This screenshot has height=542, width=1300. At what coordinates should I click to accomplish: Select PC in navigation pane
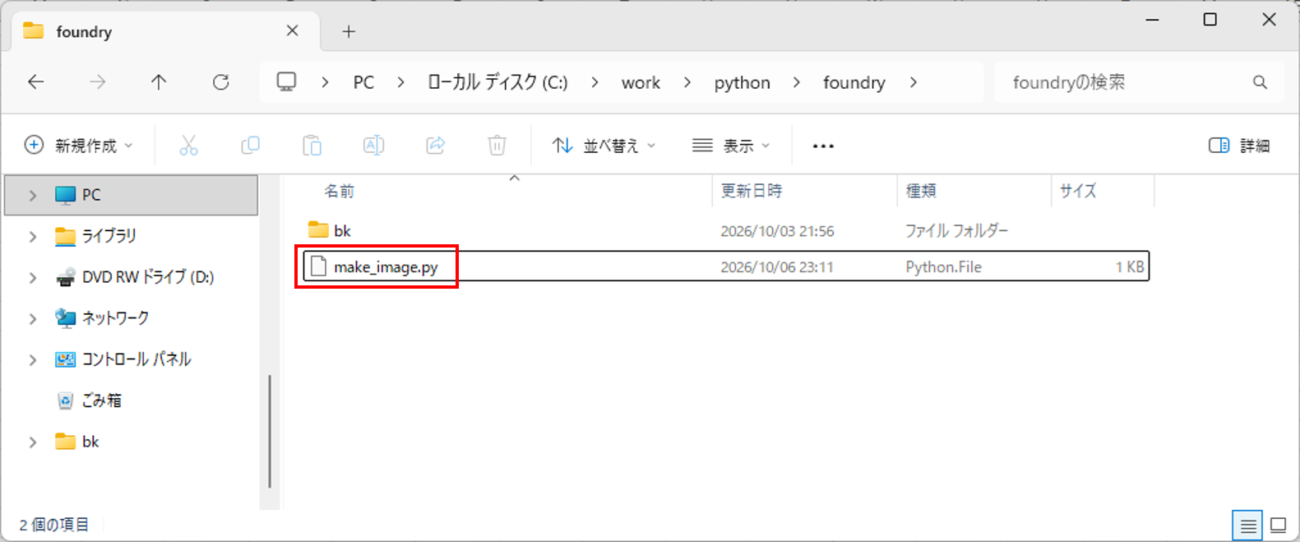[x=130, y=195]
